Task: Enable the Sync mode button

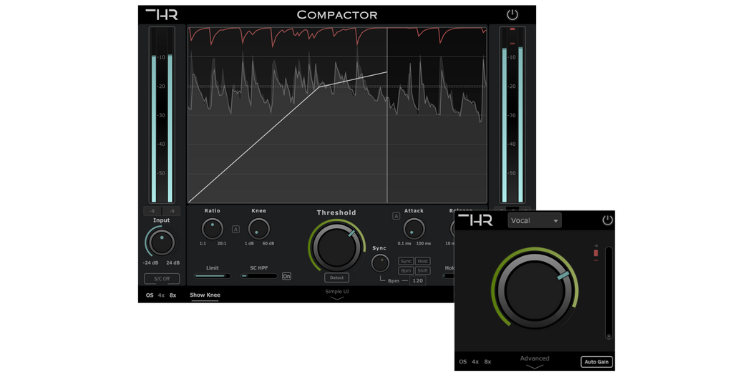Action: (x=406, y=261)
